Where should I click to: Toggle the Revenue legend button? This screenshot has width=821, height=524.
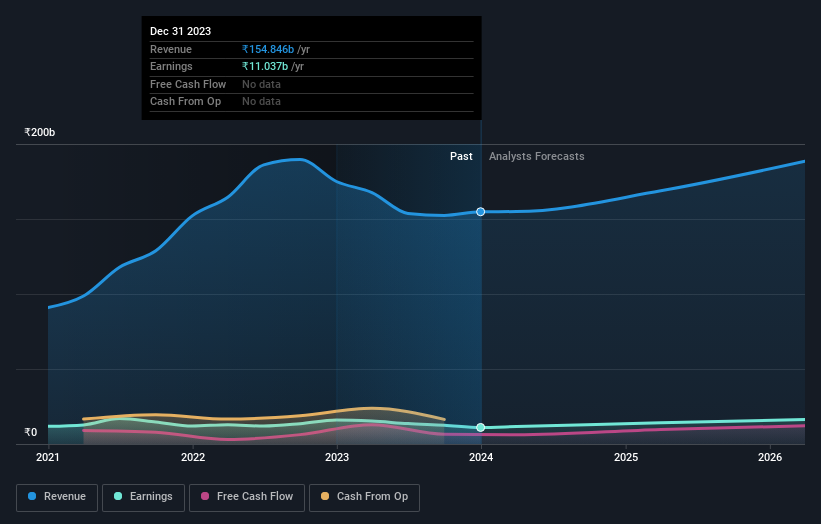click(x=57, y=497)
